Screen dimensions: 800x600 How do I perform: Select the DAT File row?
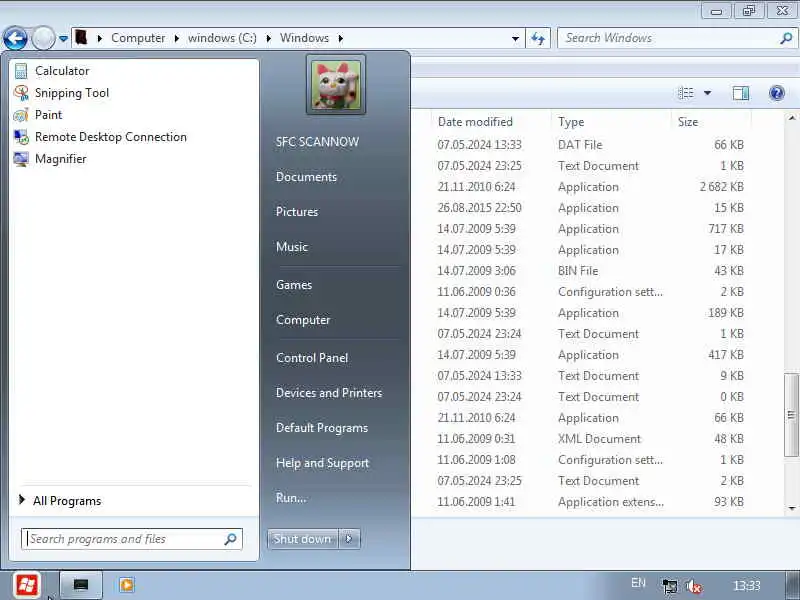(x=590, y=145)
